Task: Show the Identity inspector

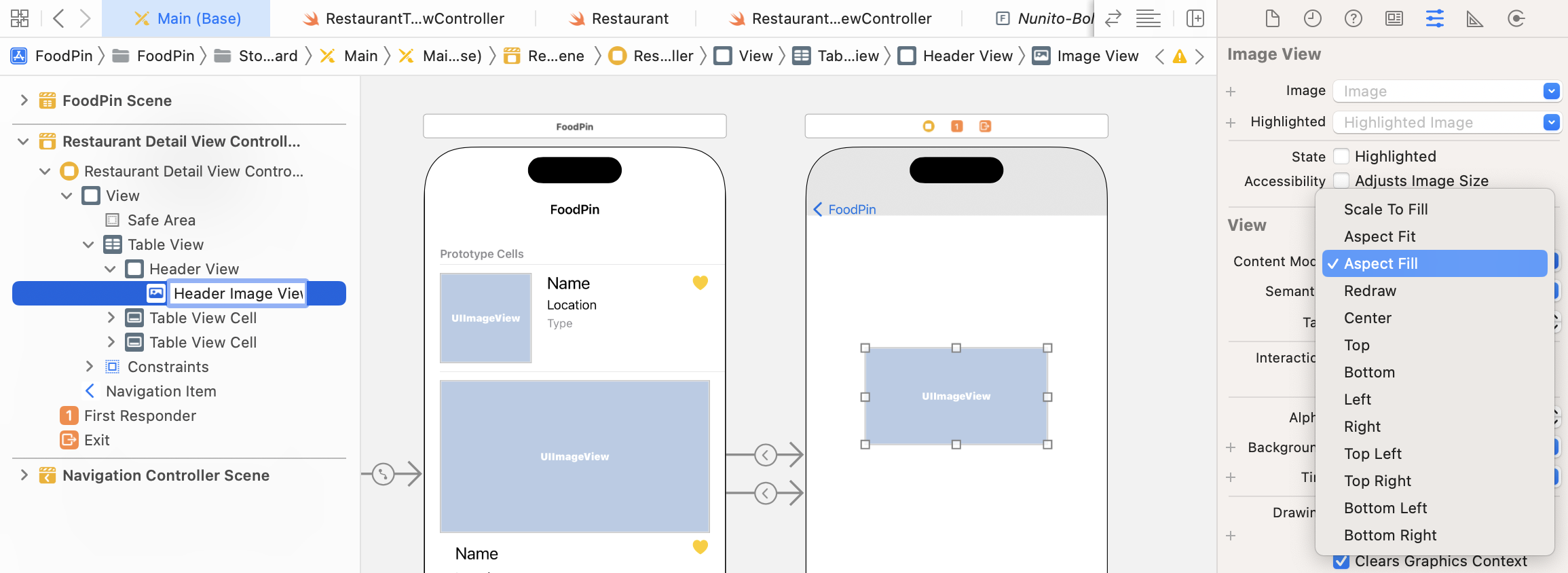Action: click(x=1394, y=18)
